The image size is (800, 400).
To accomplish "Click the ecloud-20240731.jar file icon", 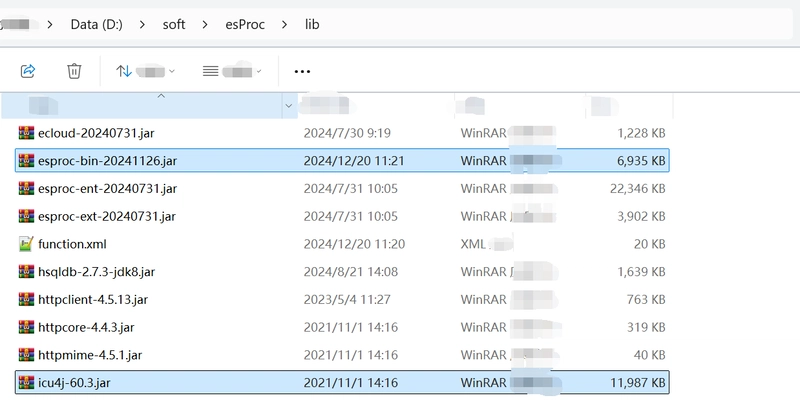I will [x=26, y=133].
